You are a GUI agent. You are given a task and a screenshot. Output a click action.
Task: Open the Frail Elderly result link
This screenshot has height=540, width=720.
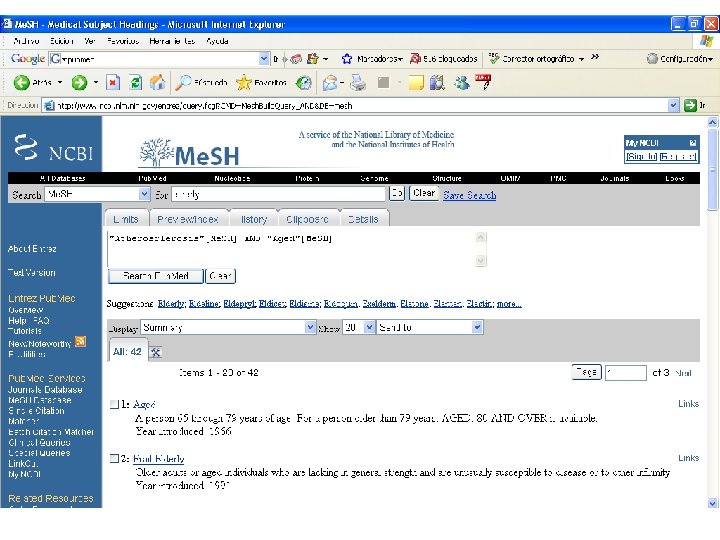159,459
